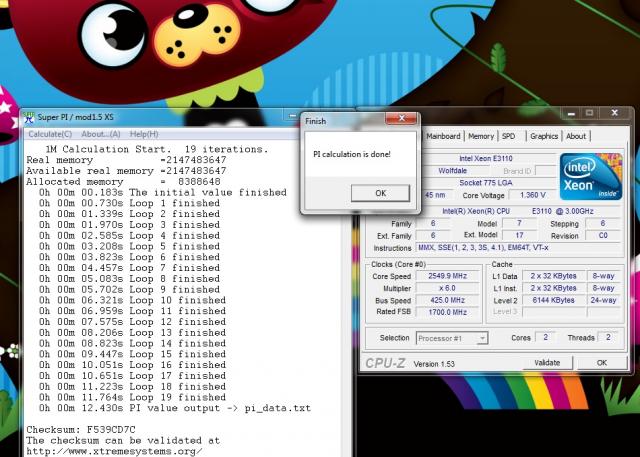The image size is (640, 457).
Task: Click the Checksum: F539CD7C line
Action: [81, 430]
